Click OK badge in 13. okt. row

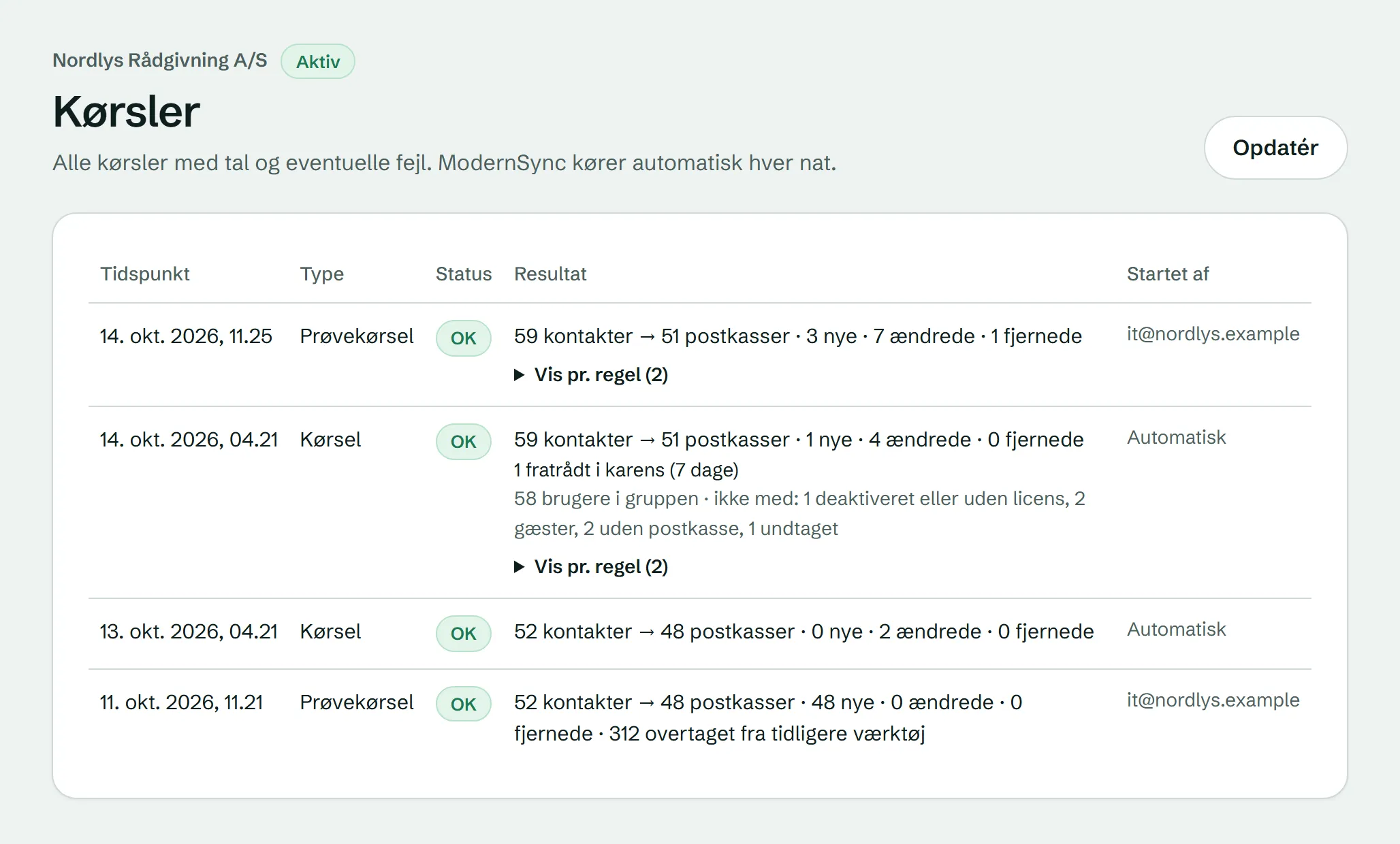(464, 634)
